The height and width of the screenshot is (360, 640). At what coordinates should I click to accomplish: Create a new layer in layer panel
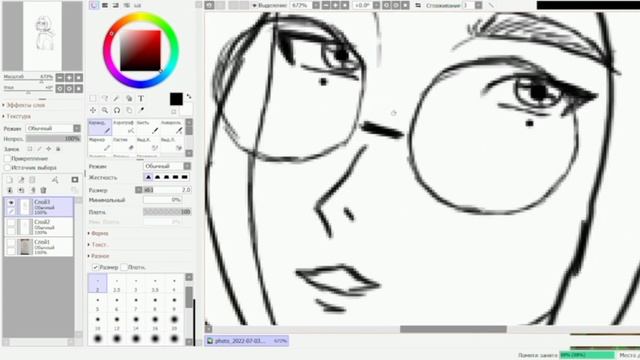(x=10, y=180)
